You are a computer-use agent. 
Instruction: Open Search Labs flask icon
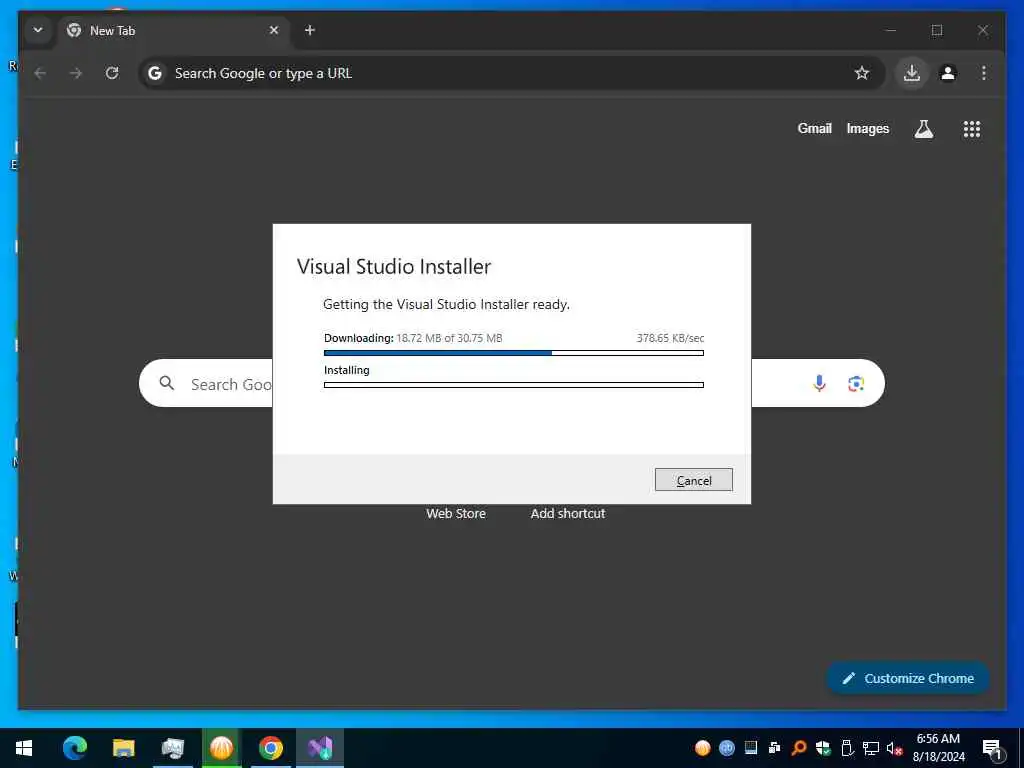923,129
